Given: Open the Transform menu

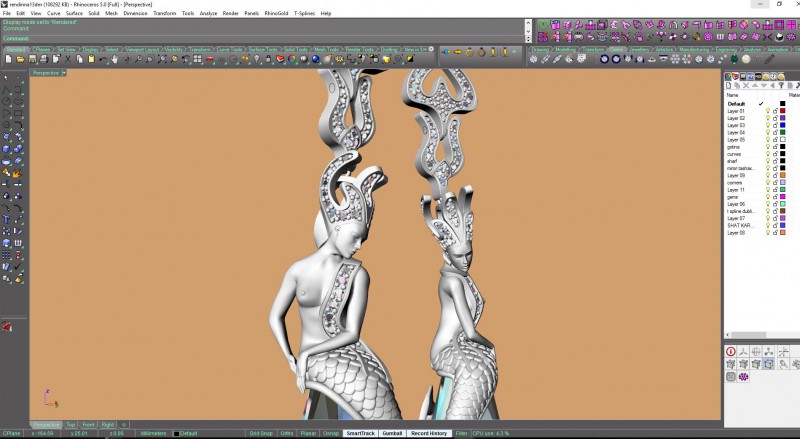Looking at the screenshot, I should tap(165, 13).
